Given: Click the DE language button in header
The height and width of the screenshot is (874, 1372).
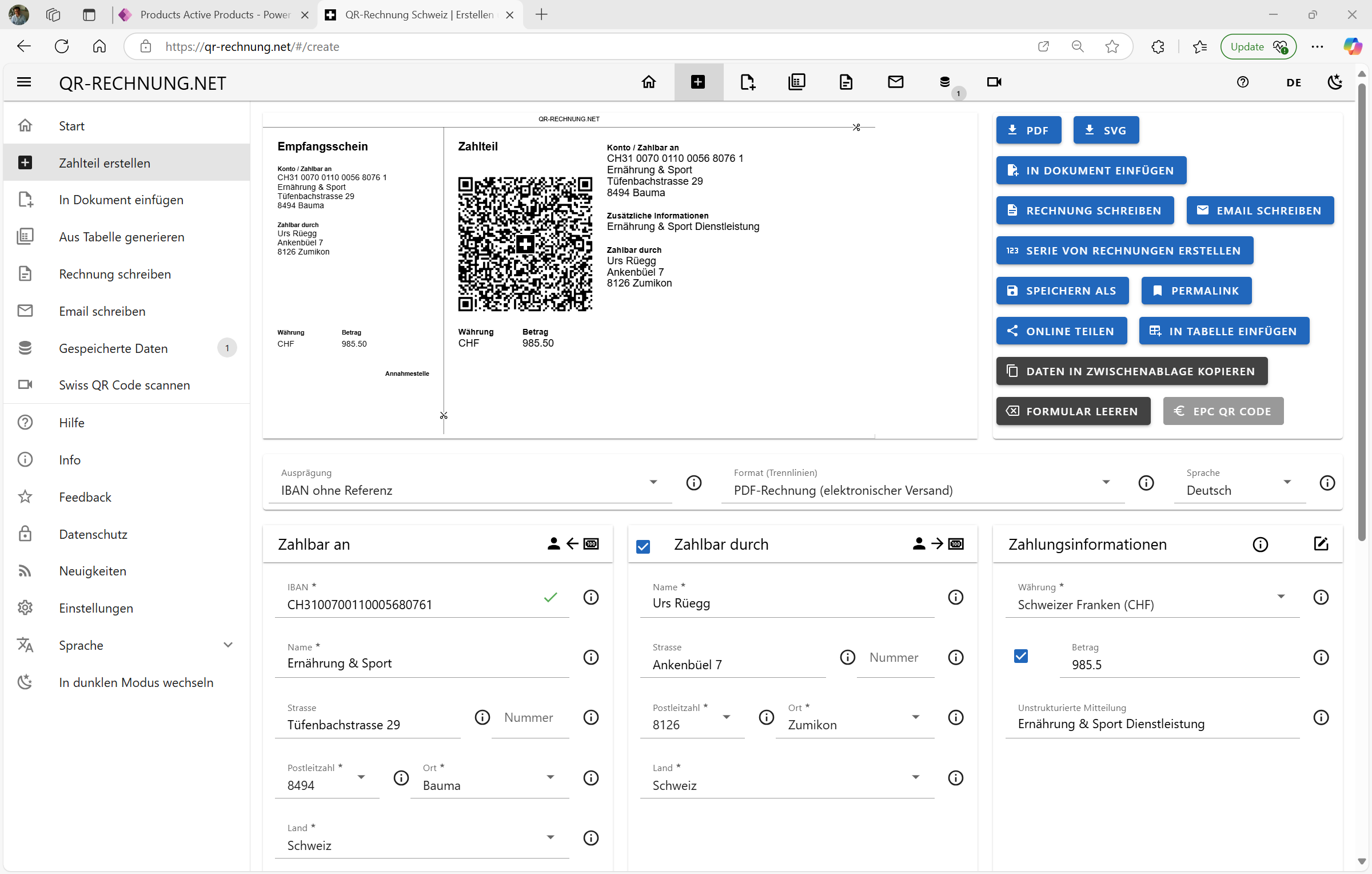Looking at the screenshot, I should [1294, 82].
